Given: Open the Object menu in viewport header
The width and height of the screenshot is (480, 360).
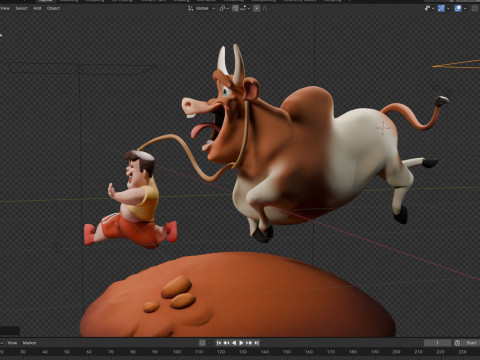Looking at the screenshot, I should pos(53,8).
